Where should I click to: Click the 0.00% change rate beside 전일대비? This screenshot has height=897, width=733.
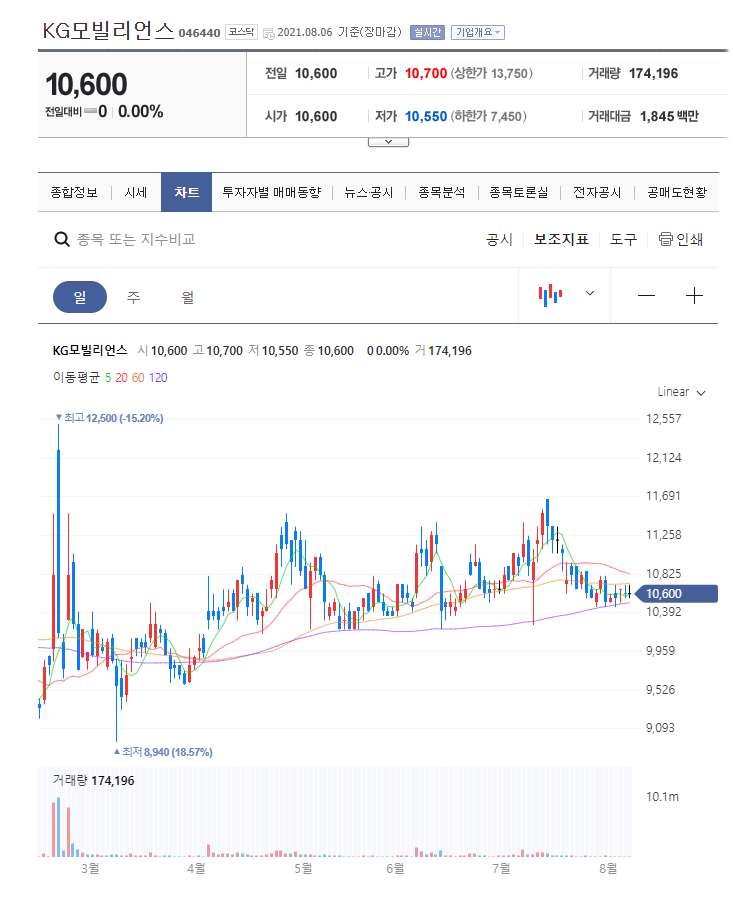pyautogui.click(x=141, y=111)
